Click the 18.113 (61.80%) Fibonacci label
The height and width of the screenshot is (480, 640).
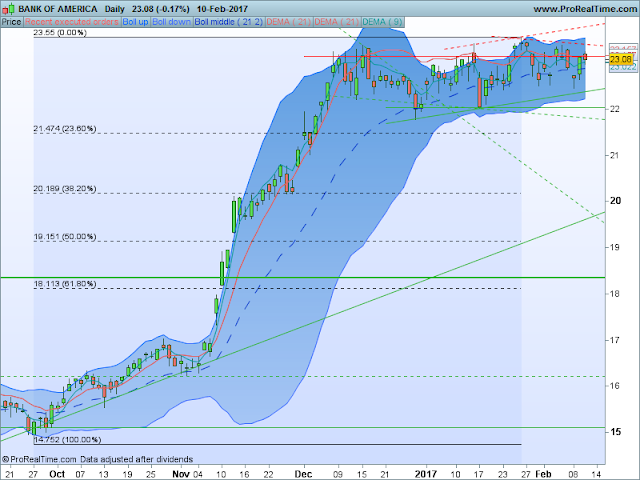coord(65,284)
